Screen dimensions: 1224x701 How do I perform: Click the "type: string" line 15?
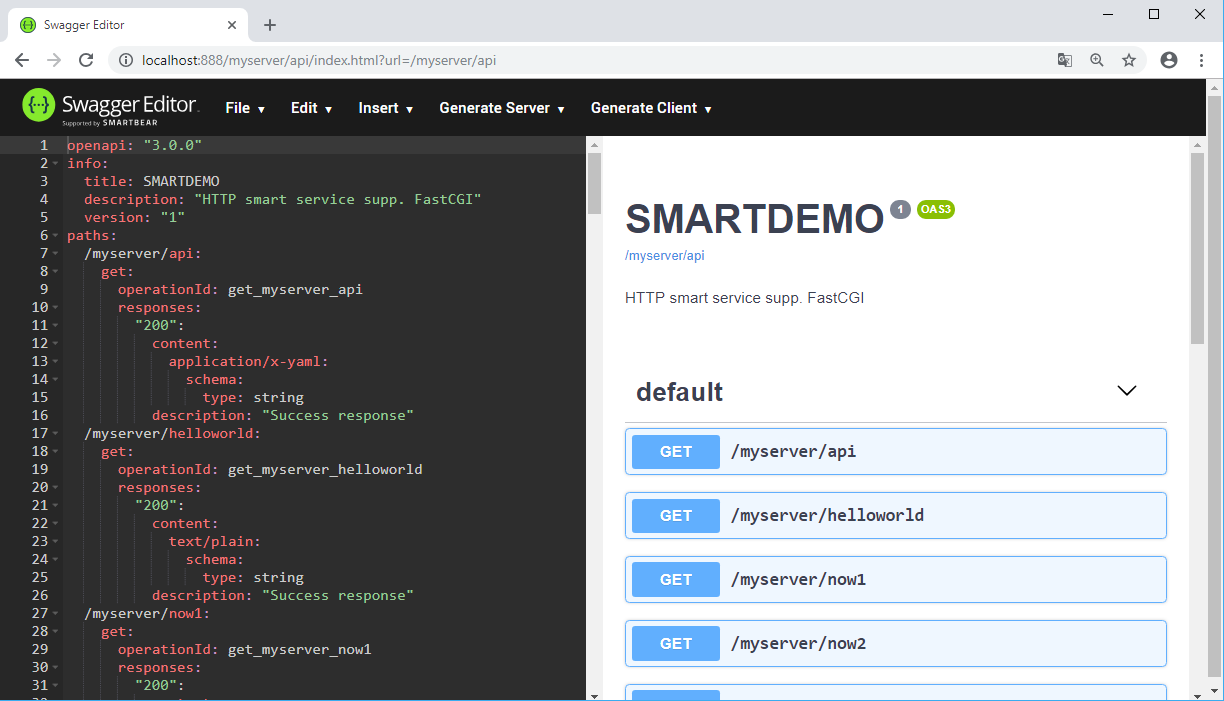253,397
